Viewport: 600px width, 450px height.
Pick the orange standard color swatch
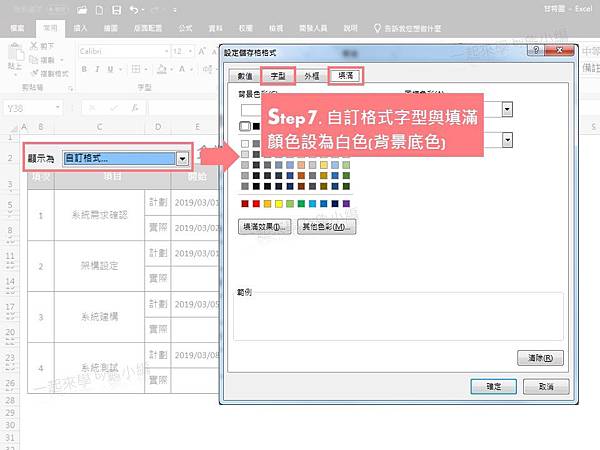pos(267,204)
